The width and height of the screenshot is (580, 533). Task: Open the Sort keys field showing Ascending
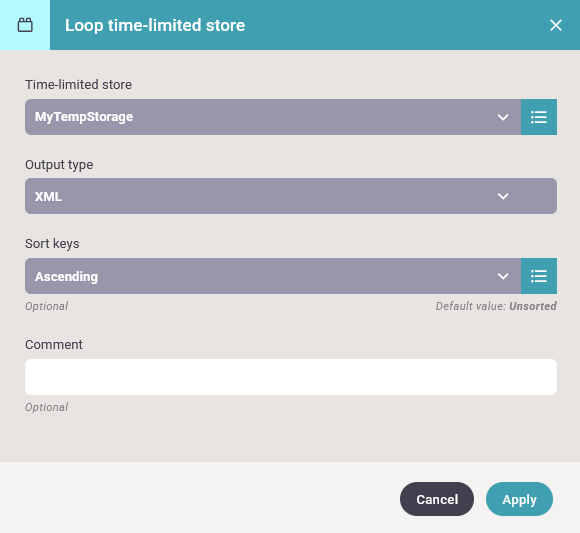pyautogui.click(x=273, y=276)
